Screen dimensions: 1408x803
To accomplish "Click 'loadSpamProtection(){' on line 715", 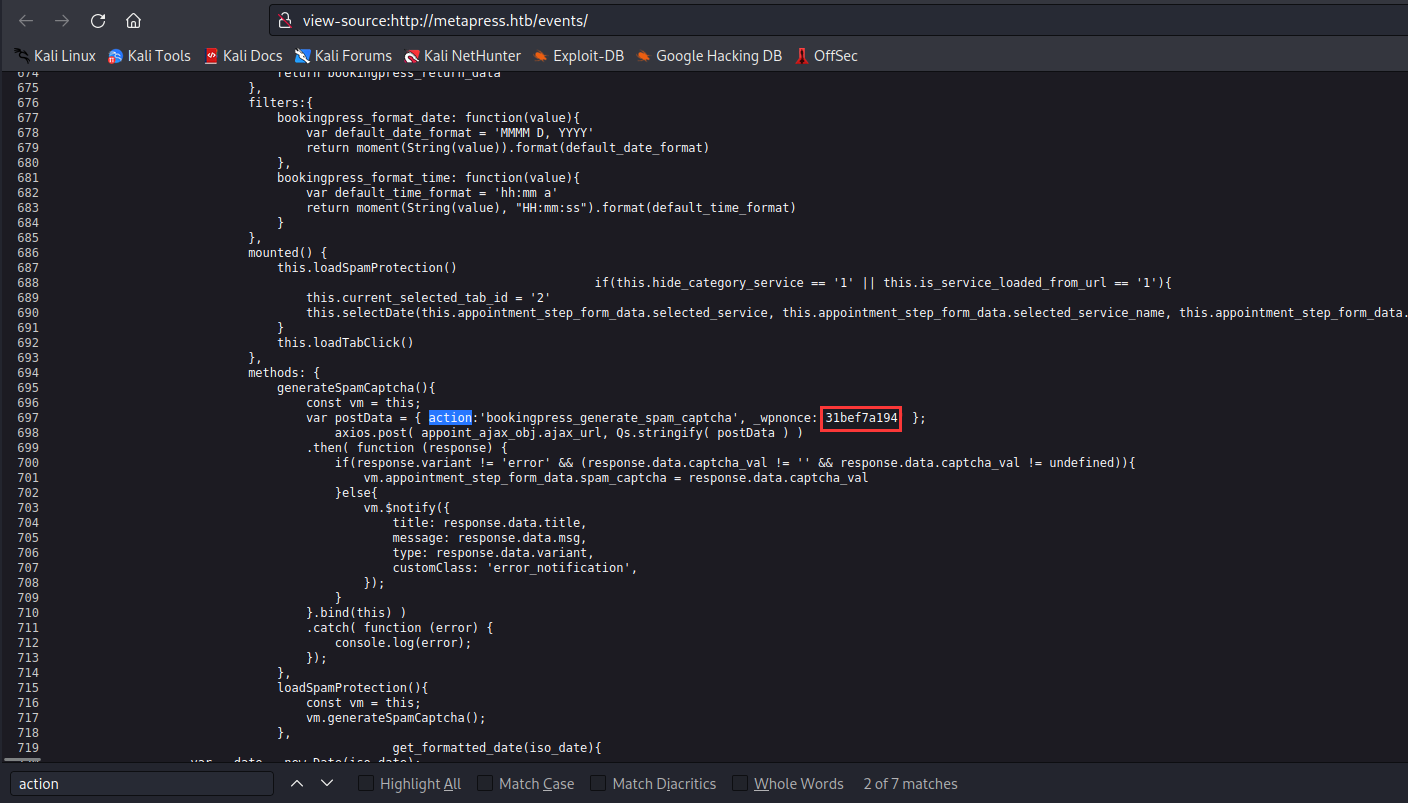I will tap(353, 688).
